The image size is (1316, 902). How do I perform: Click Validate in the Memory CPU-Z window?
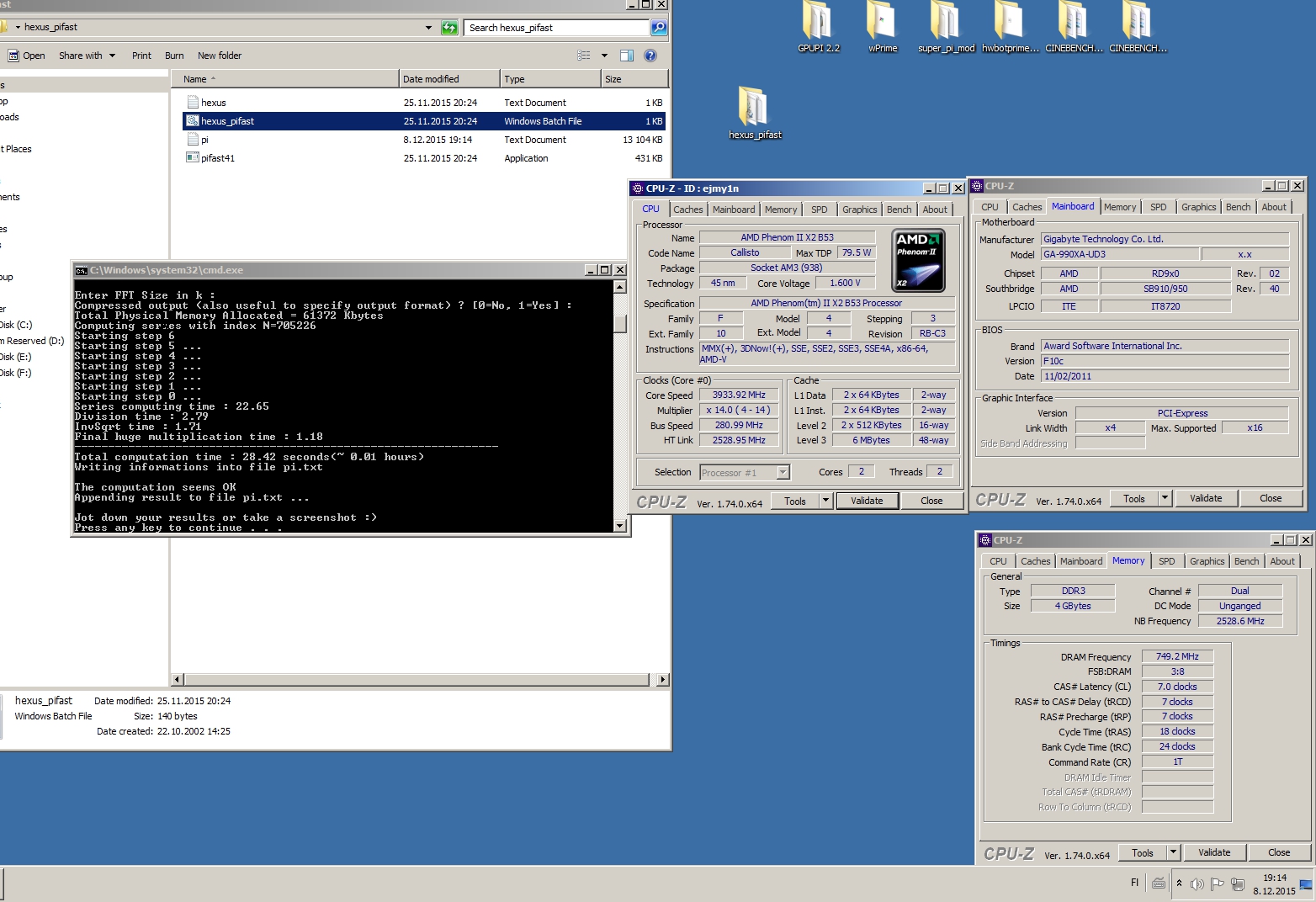1214,852
